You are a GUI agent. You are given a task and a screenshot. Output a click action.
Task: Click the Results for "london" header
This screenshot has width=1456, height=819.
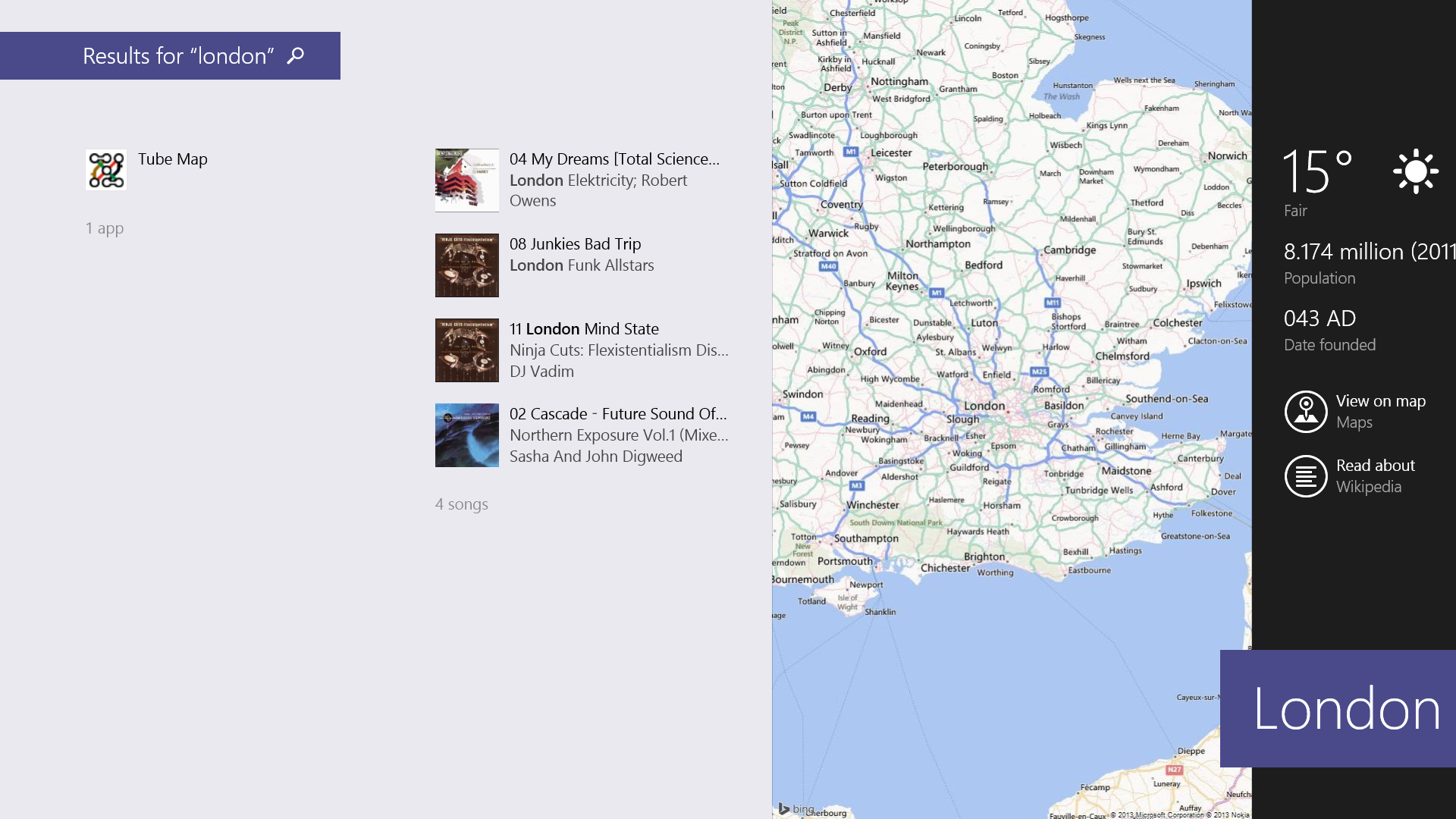pyautogui.click(x=170, y=55)
